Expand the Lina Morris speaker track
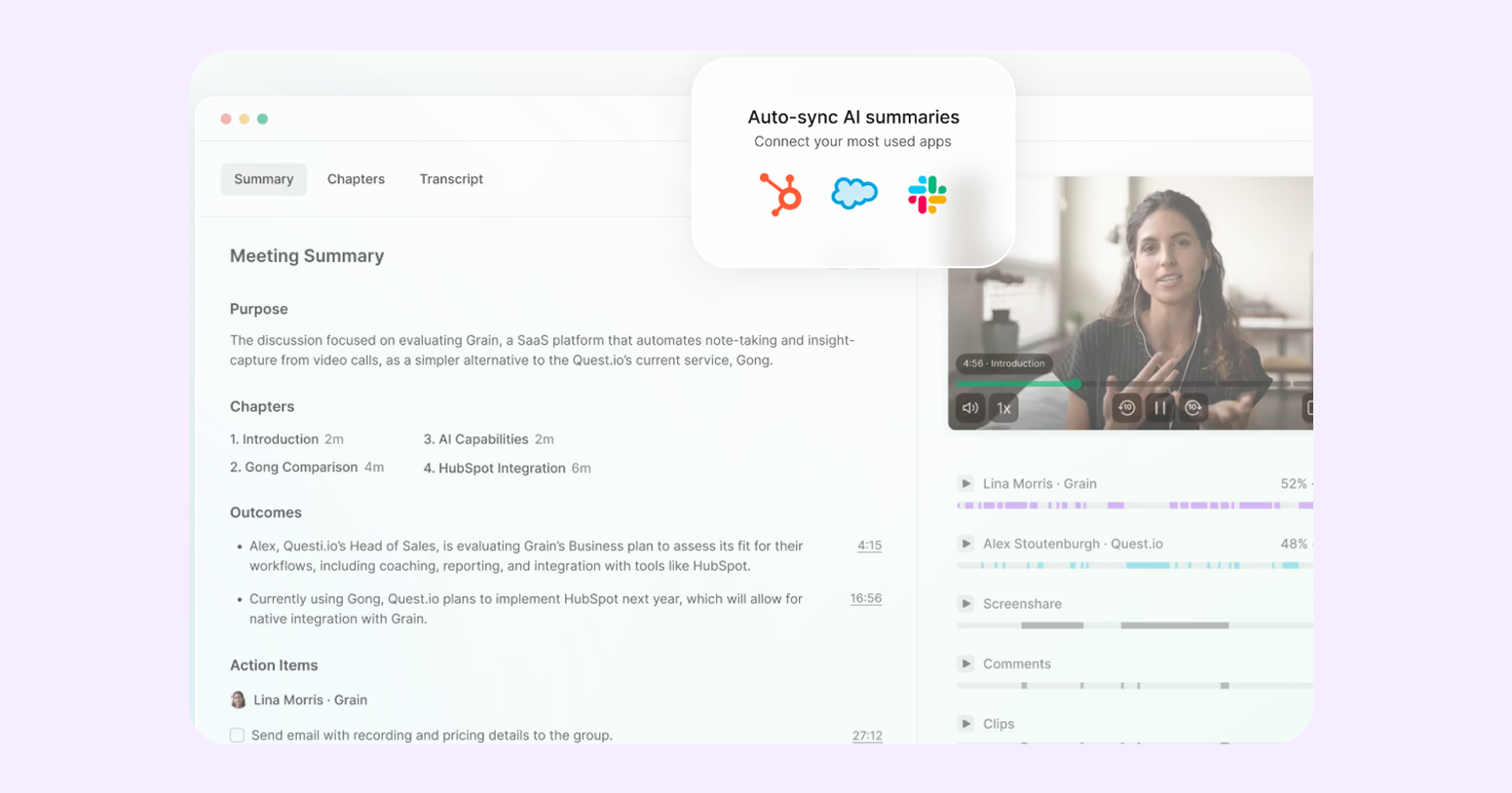Image resolution: width=1512 pixels, height=793 pixels. [x=965, y=483]
